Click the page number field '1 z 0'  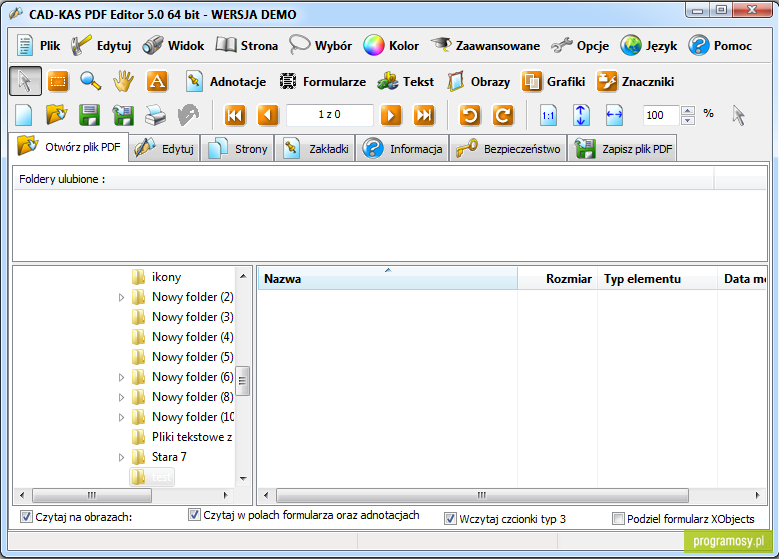coord(330,115)
